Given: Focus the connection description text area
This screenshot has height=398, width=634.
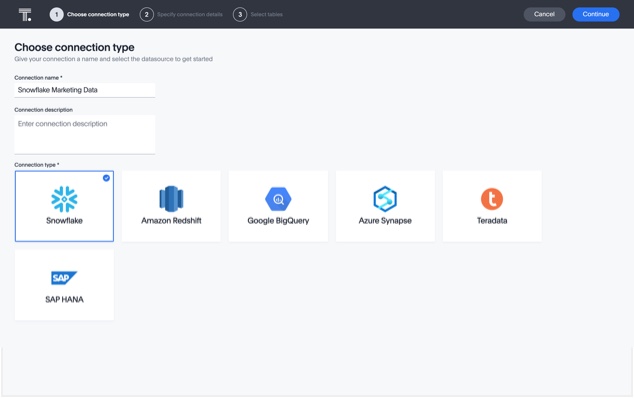Looking at the screenshot, I should pos(85,135).
